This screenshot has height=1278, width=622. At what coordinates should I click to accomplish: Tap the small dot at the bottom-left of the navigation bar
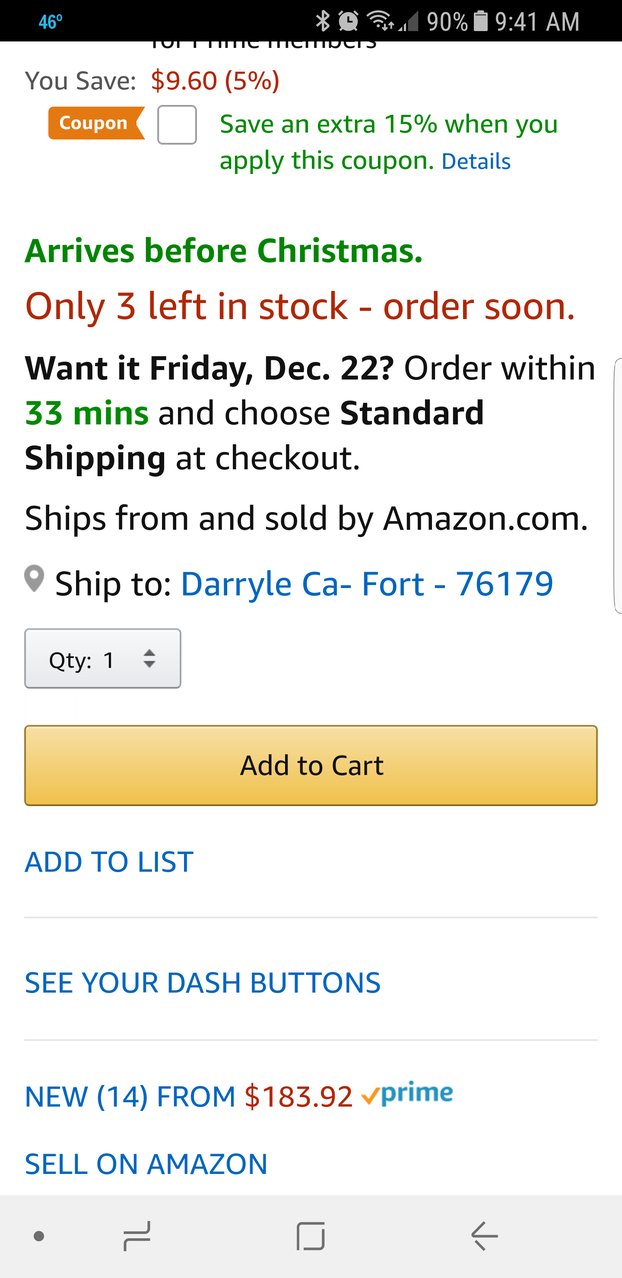coord(39,1237)
